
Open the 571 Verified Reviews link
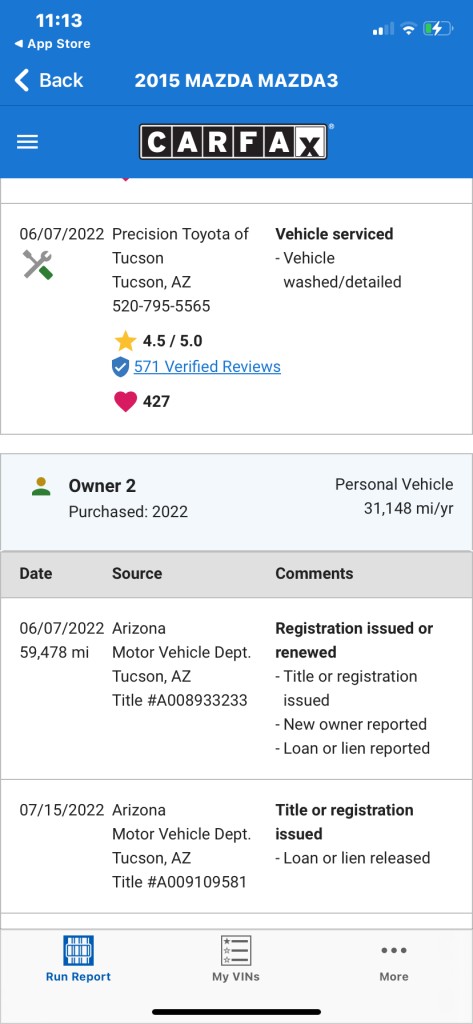coord(207,367)
